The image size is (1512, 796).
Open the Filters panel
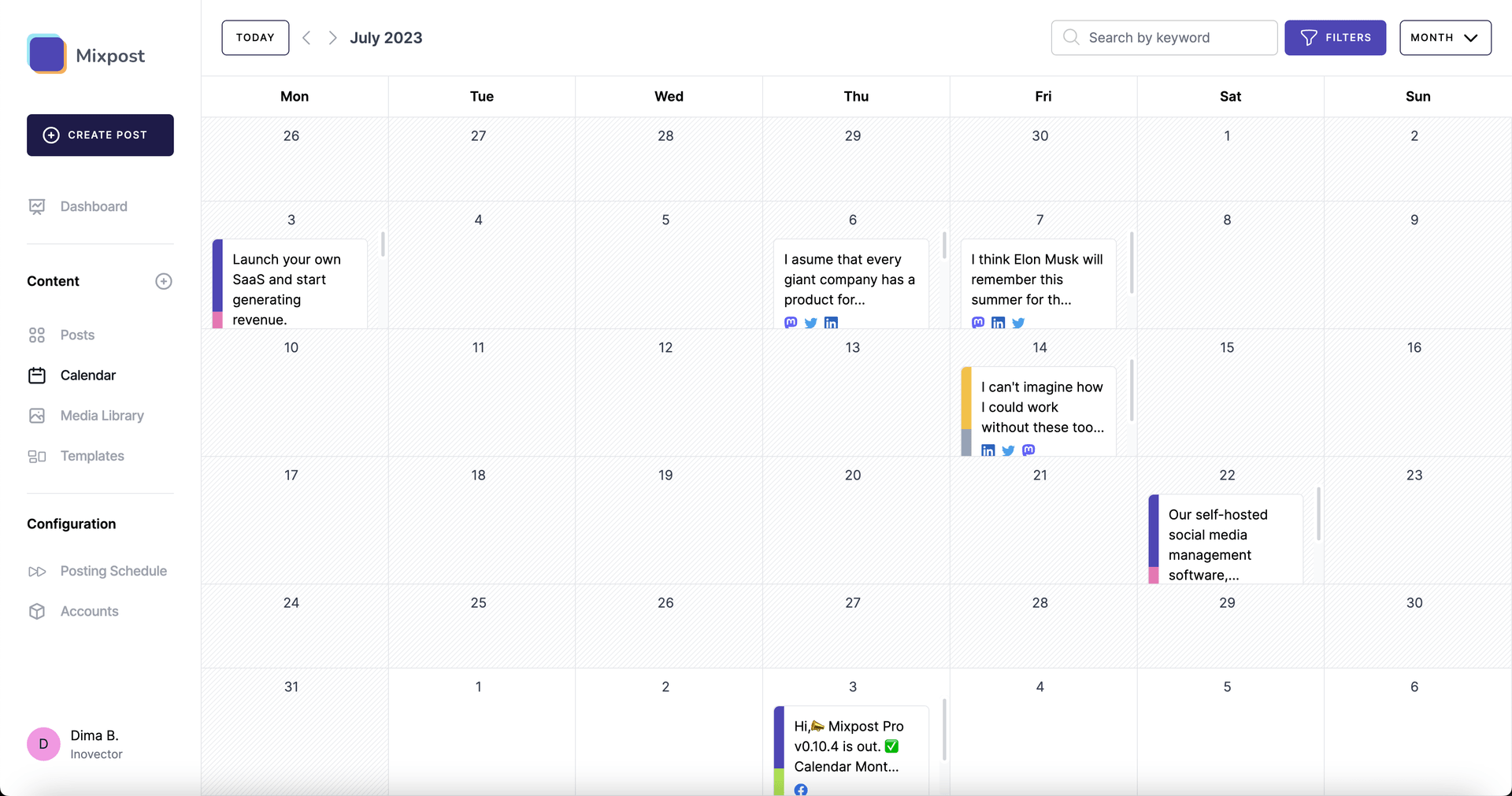pyautogui.click(x=1335, y=38)
